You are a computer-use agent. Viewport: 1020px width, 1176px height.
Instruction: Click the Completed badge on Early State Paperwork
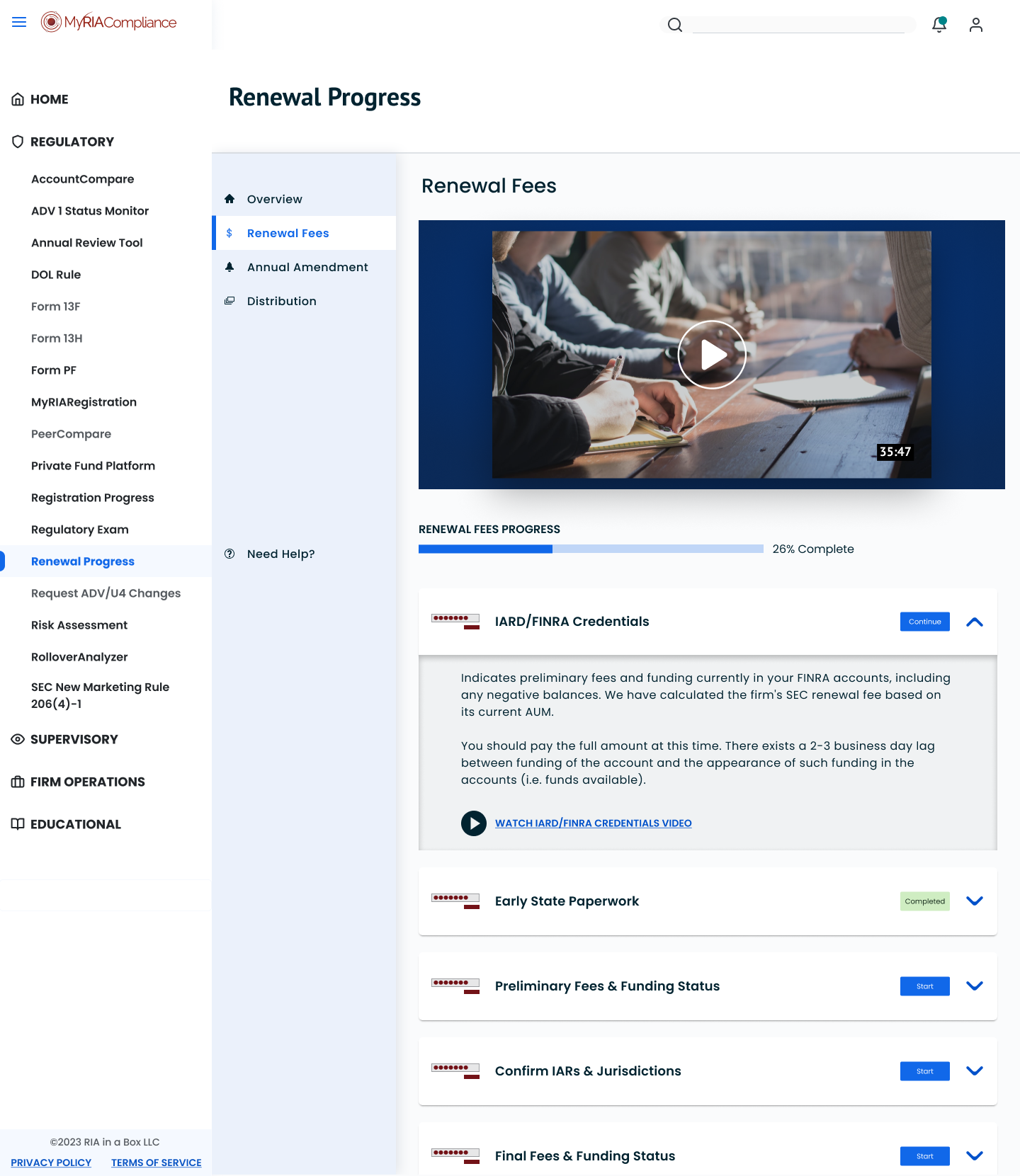pyautogui.click(x=925, y=901)
